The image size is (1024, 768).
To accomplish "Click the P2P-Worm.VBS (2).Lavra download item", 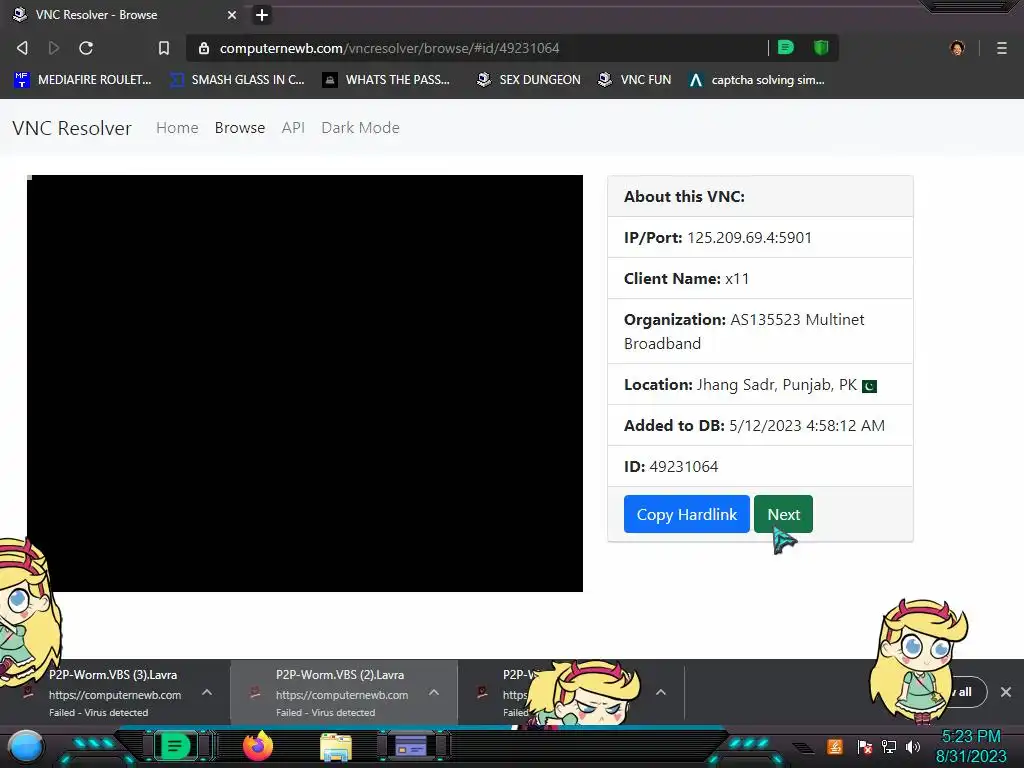I will [344, 692].
